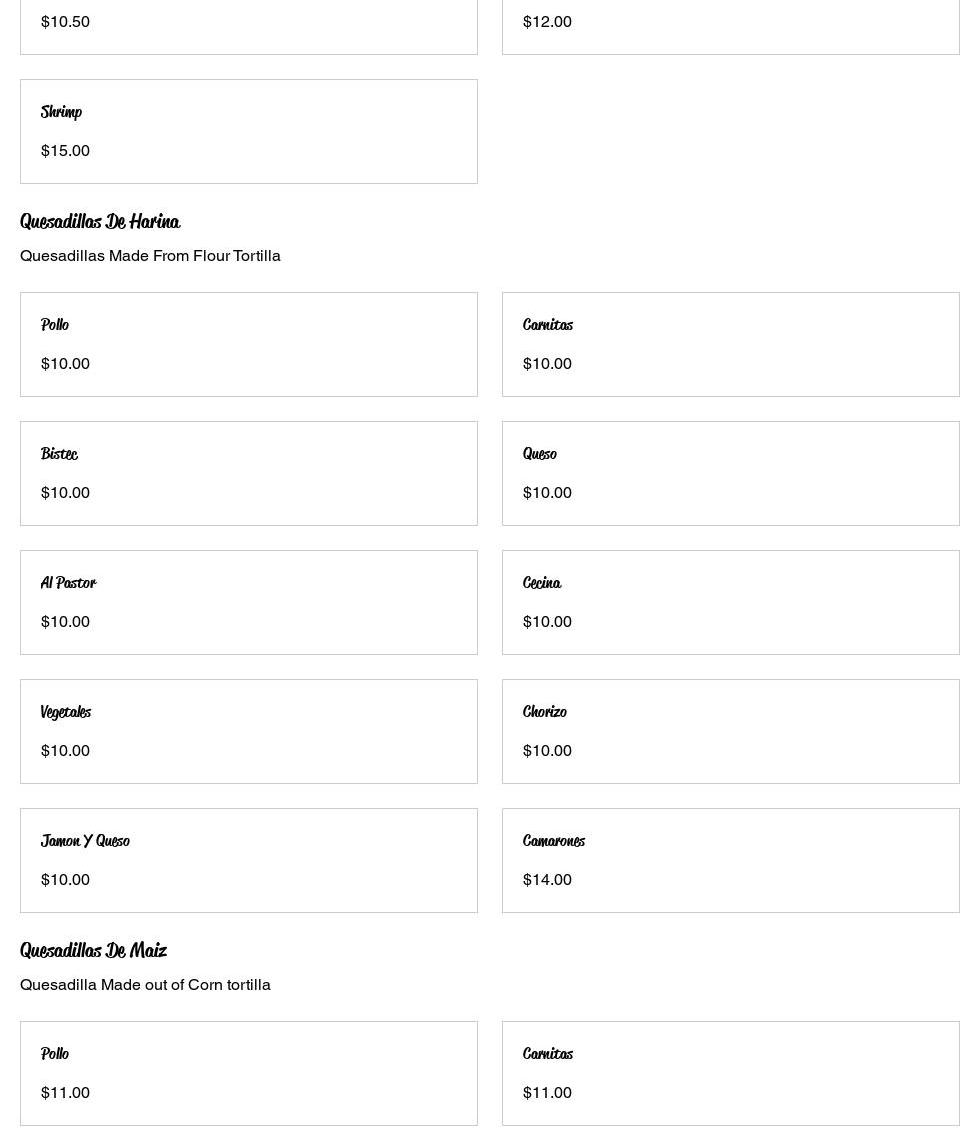Open the Vegetales quesadilla item
965x1131 pixels.
click(x=248, y=731)
